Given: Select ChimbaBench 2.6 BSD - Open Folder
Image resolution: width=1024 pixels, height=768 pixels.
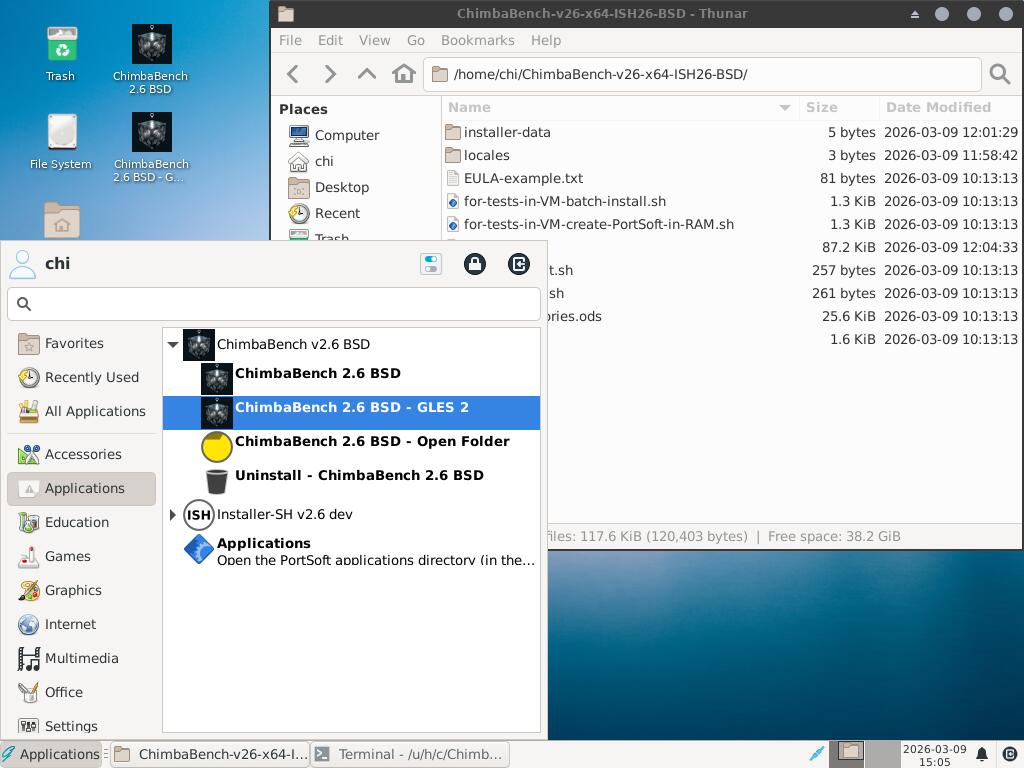Looking at the screenshot, I should coord(351,446).
